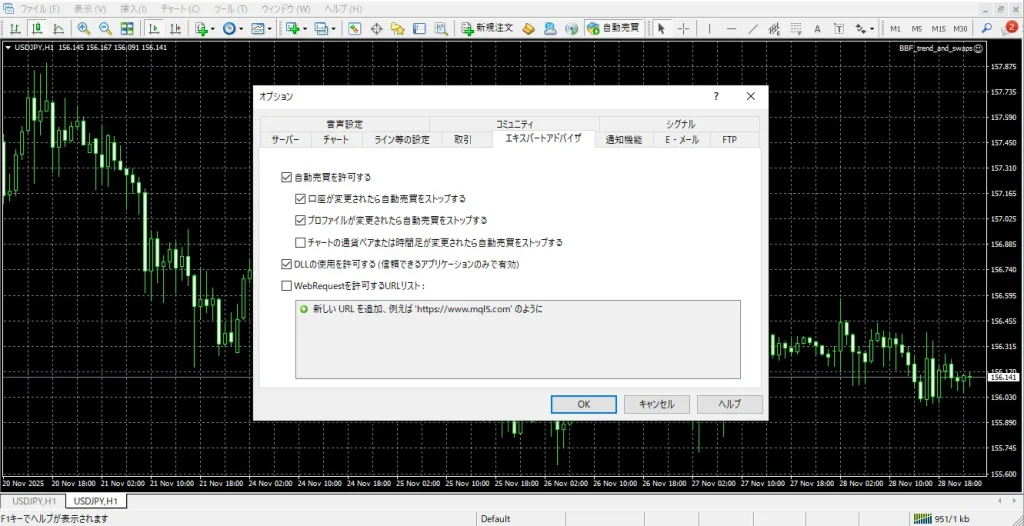Click the Default profile in status bar
The image size is (1024, 526).
495,519
